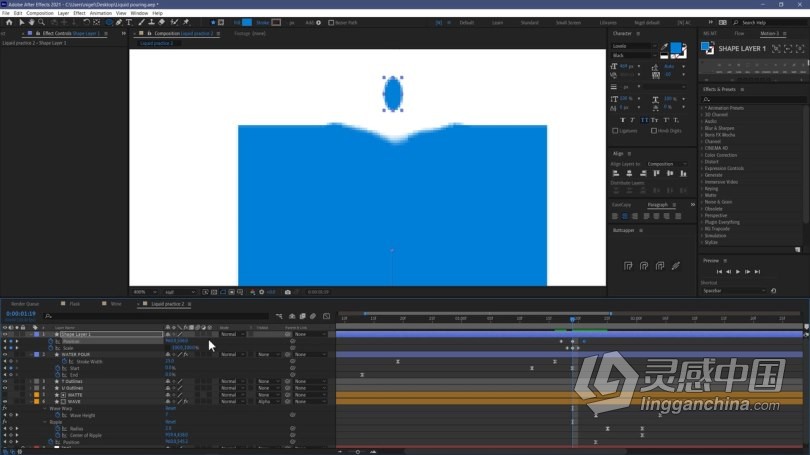This screenshot has height=455, width=810.
Task: Enable the Ligatures checkbox
Action: 615,131
